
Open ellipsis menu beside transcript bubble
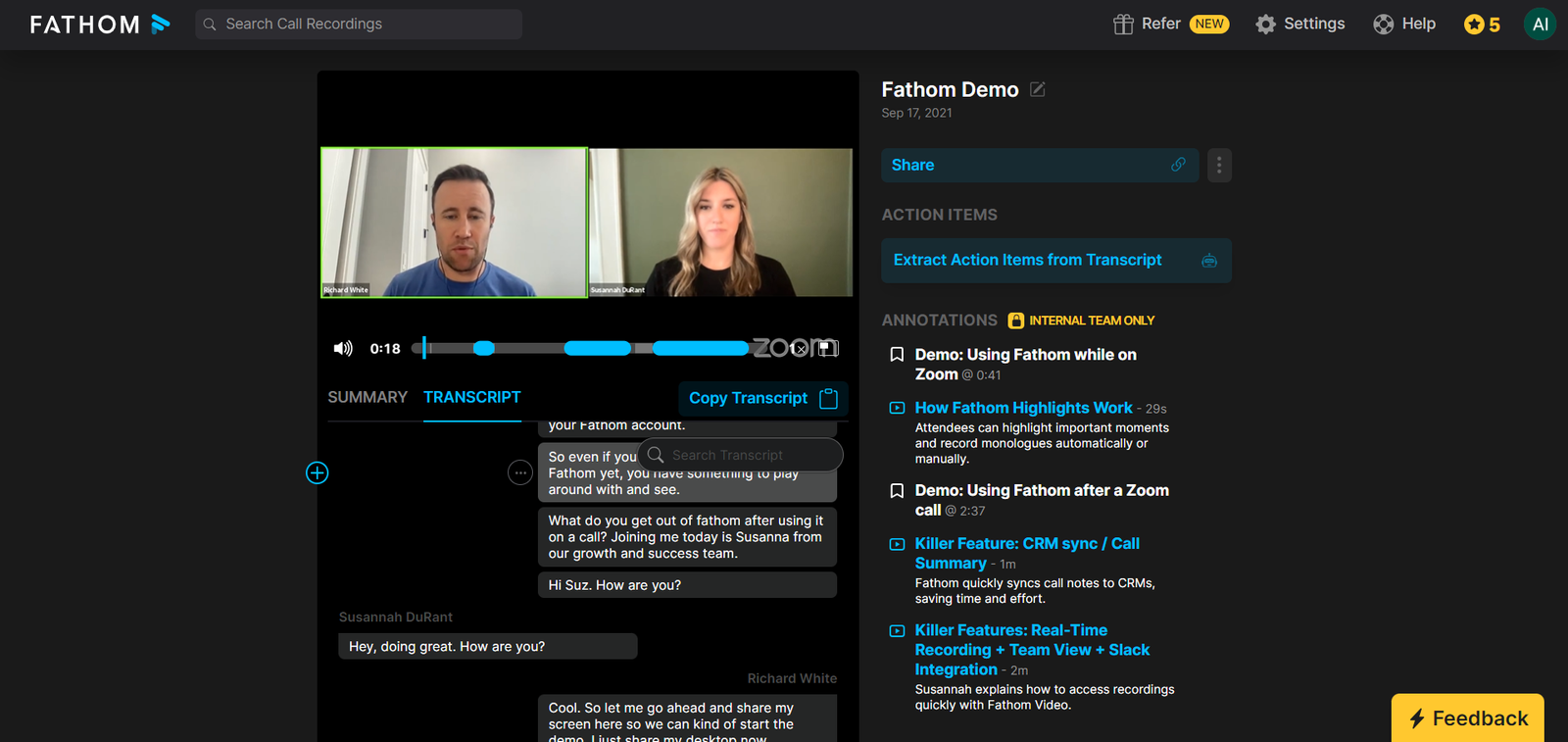pyautogui.click(x=520, y=472)
